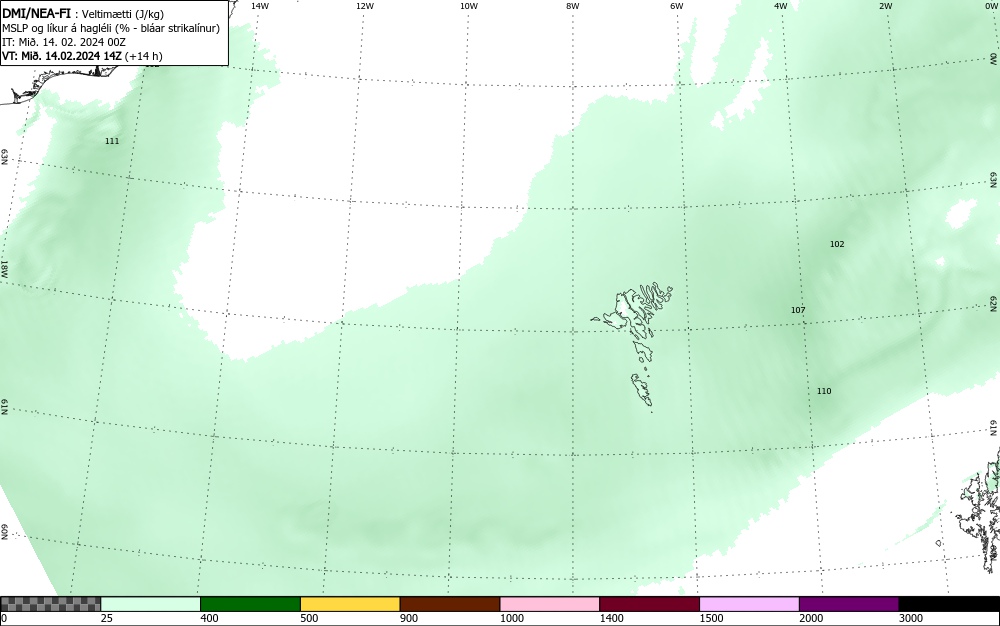This screenshot has width=1000, height=626.
Task: Click the dark maroon 1400–1500 legend swatch
Action: click(649, 604)
